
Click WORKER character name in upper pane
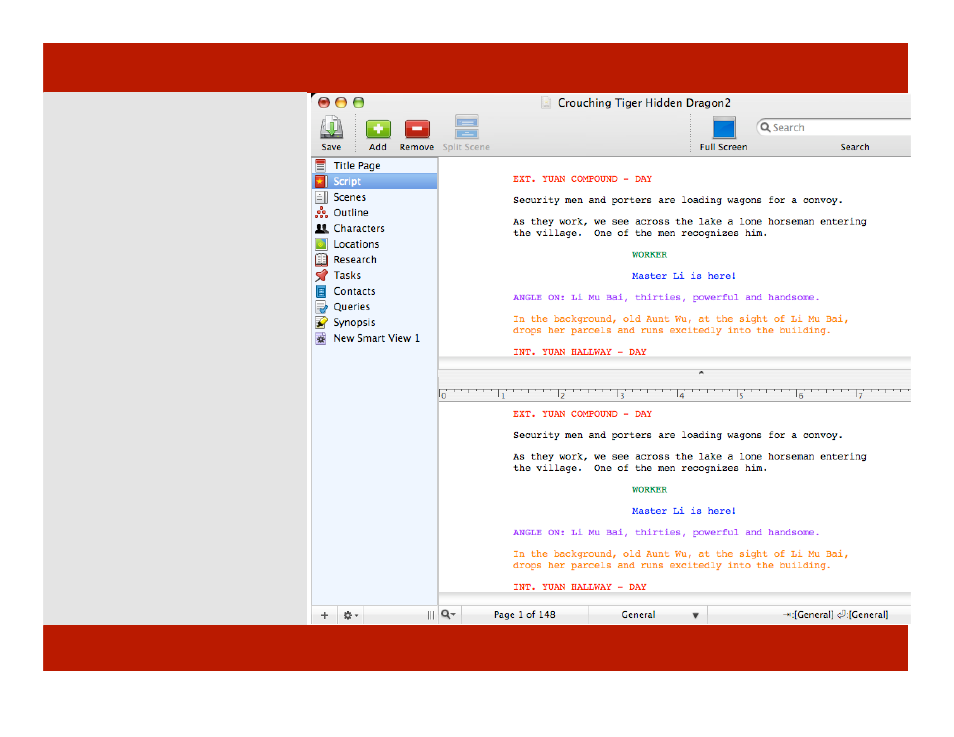pos(649,255)
